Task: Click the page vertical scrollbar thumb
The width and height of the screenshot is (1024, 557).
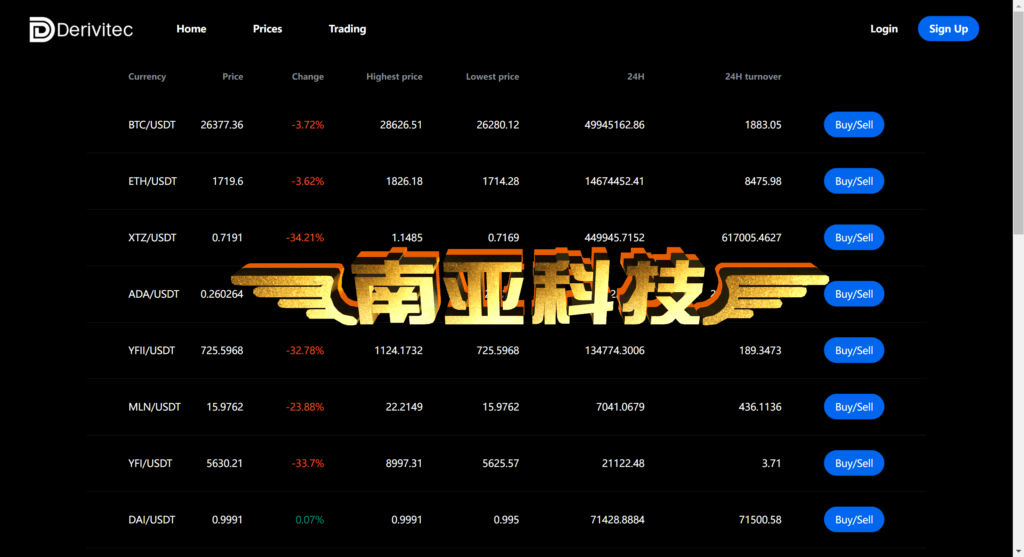Action: [x=1018, y=121]
